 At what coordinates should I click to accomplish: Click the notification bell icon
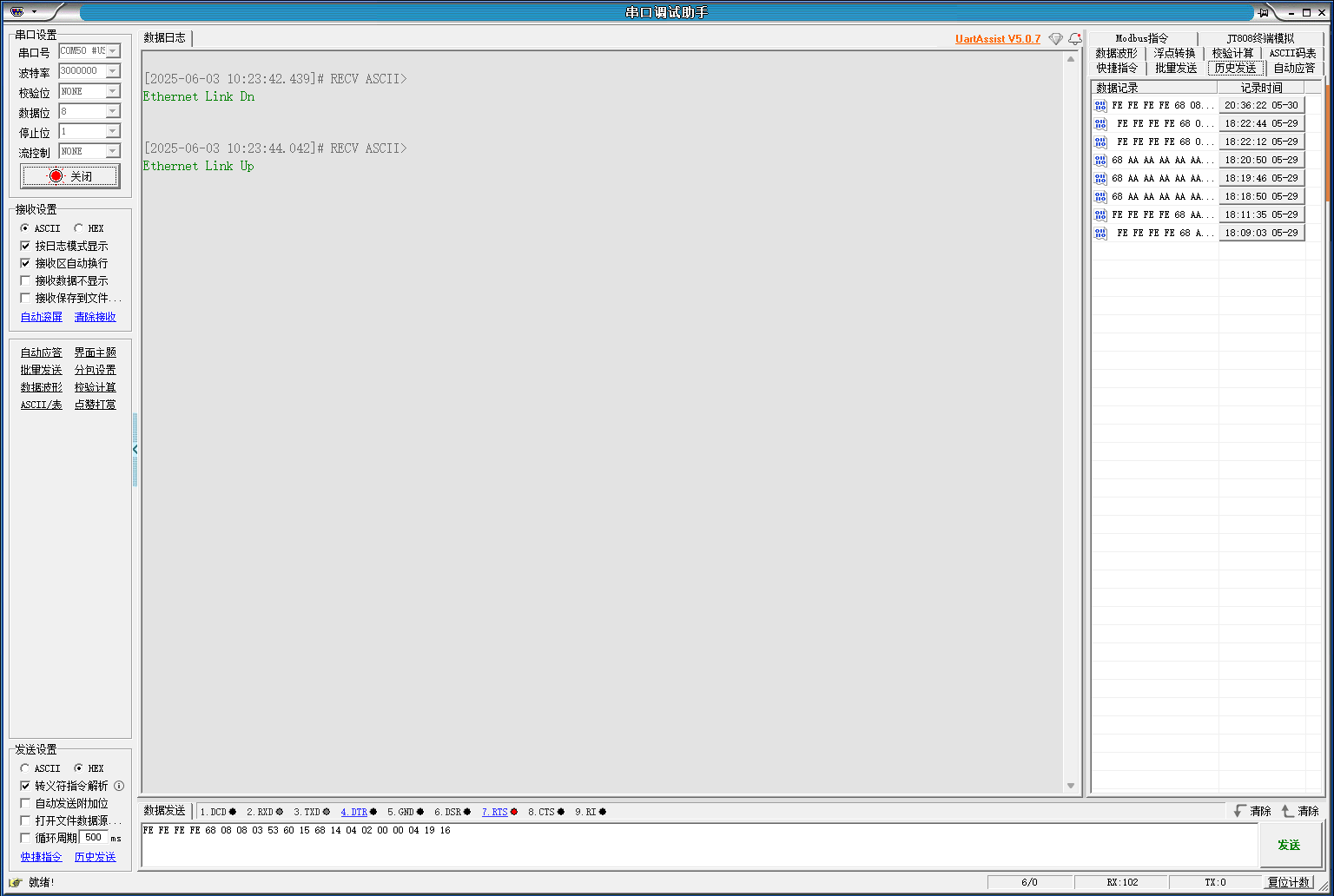tap(1075, 39)
